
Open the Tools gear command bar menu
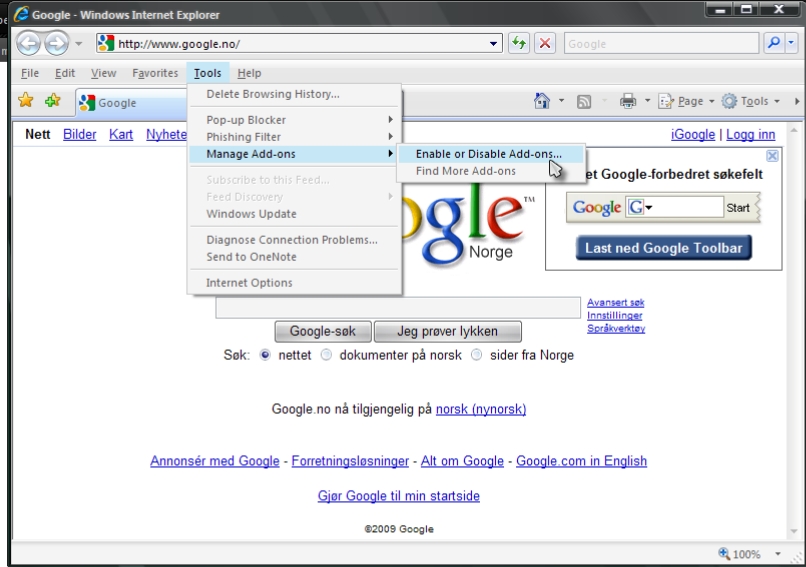point(750,101)
